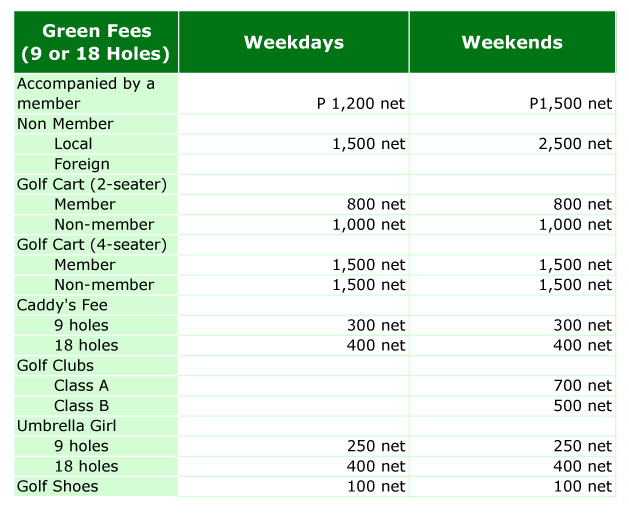Click the Accompanied by a member row label
629x513 pixels.
(x=86, y=93)
